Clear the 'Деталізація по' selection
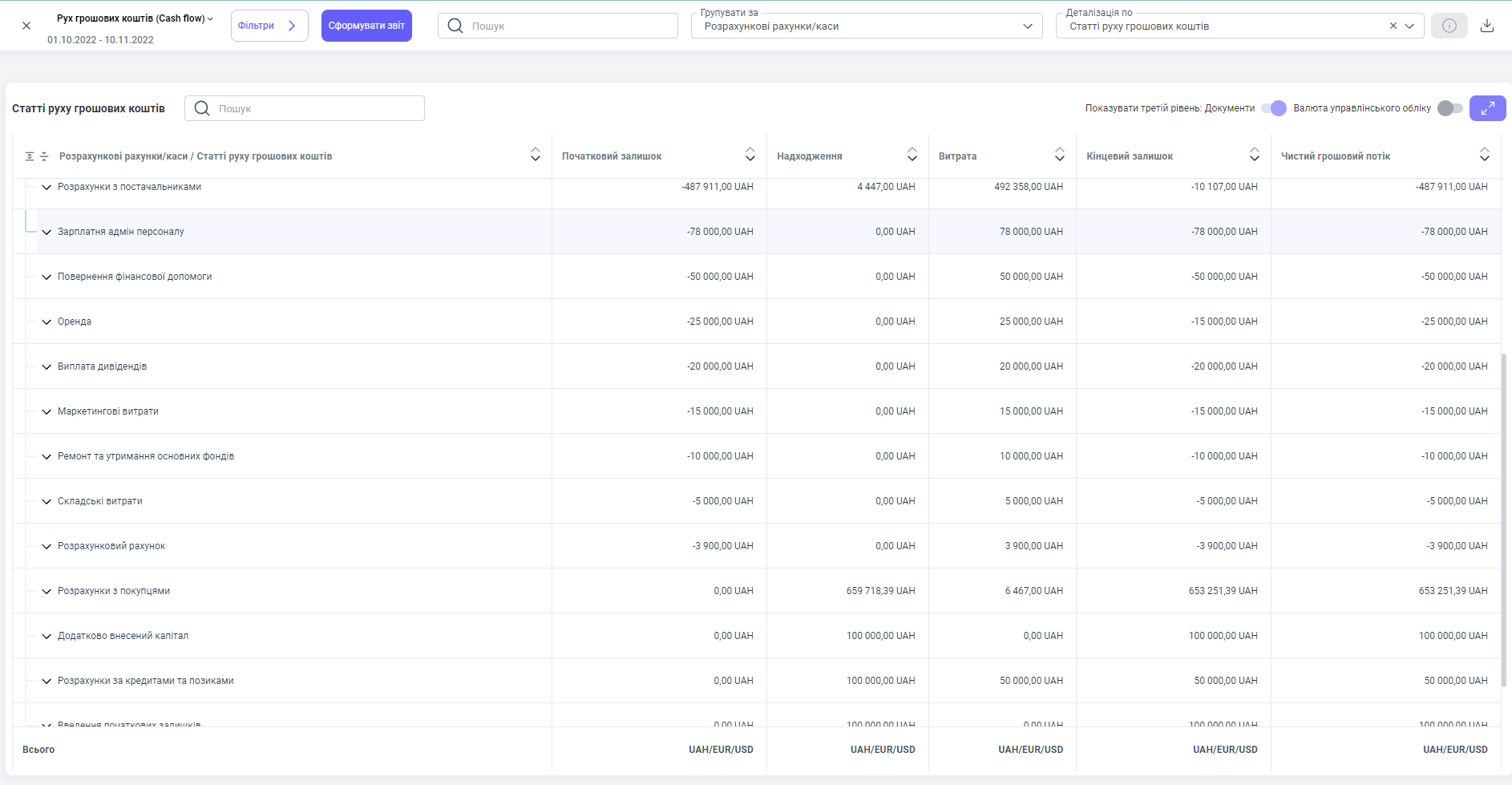The height and width of the screenshot is (785, 1512). coord(1393,26)
